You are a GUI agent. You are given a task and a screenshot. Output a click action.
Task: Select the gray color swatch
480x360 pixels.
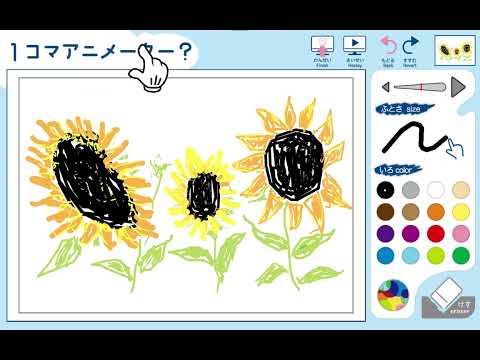[x=411, y=190]
